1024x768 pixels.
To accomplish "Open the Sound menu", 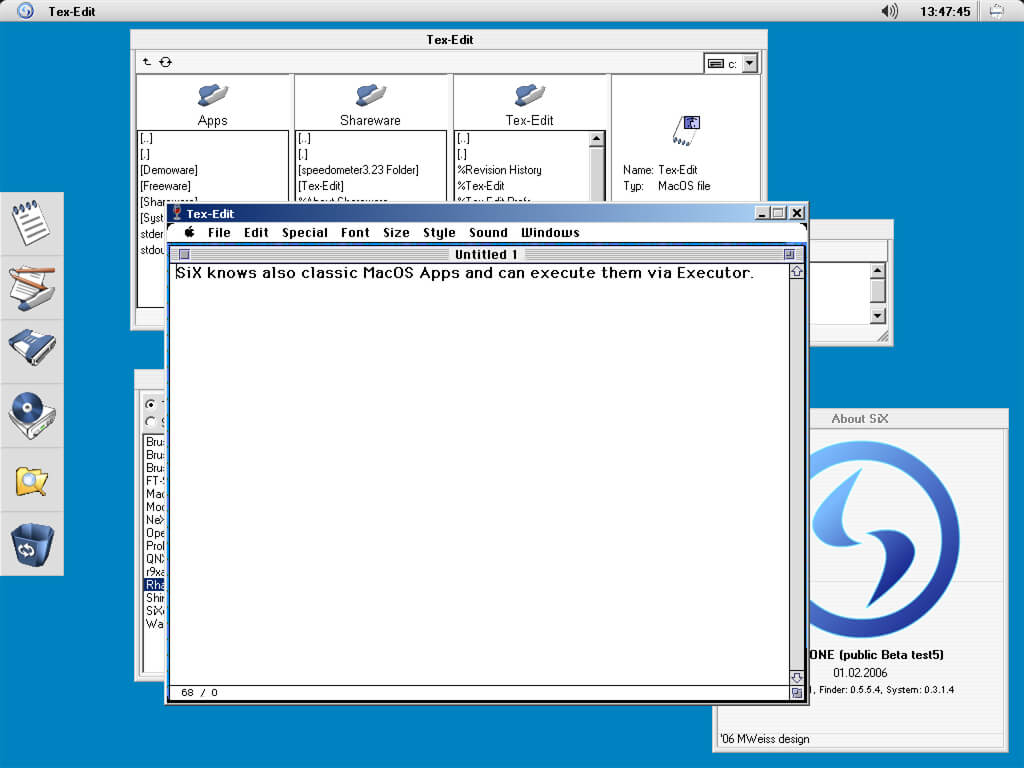I will (488, 232).
